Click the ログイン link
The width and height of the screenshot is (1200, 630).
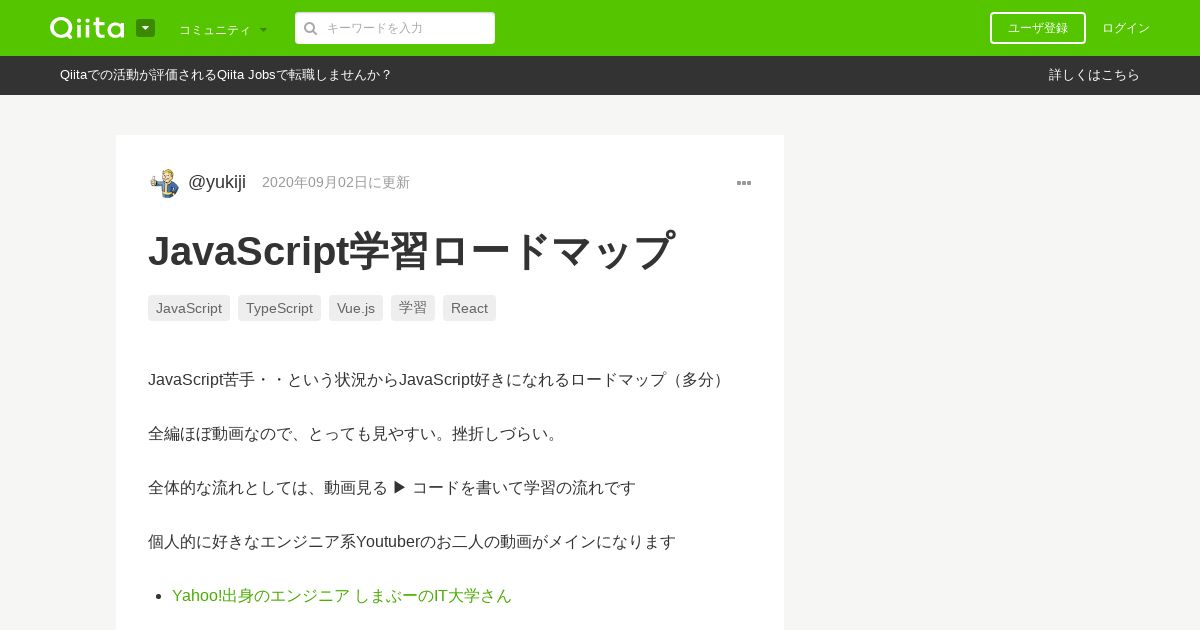click(1126, 28)
